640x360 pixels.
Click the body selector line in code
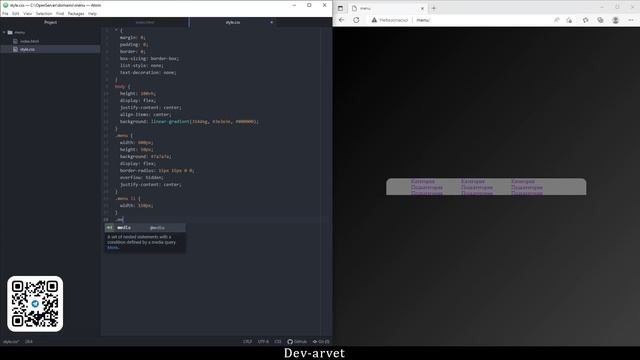[x=122, y=87]
